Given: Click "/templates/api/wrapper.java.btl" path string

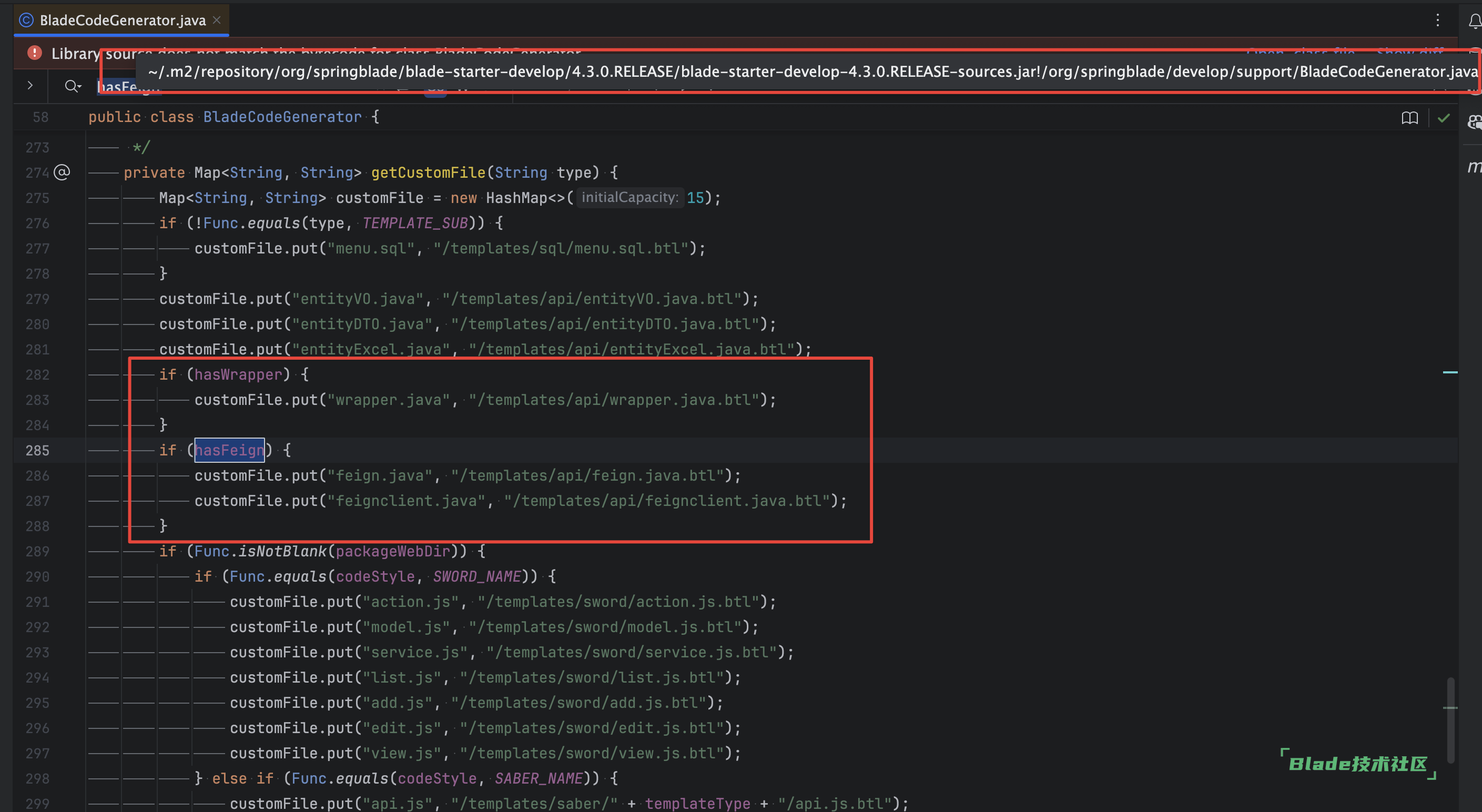Looking at the screenshot, I should pos(614,400).
